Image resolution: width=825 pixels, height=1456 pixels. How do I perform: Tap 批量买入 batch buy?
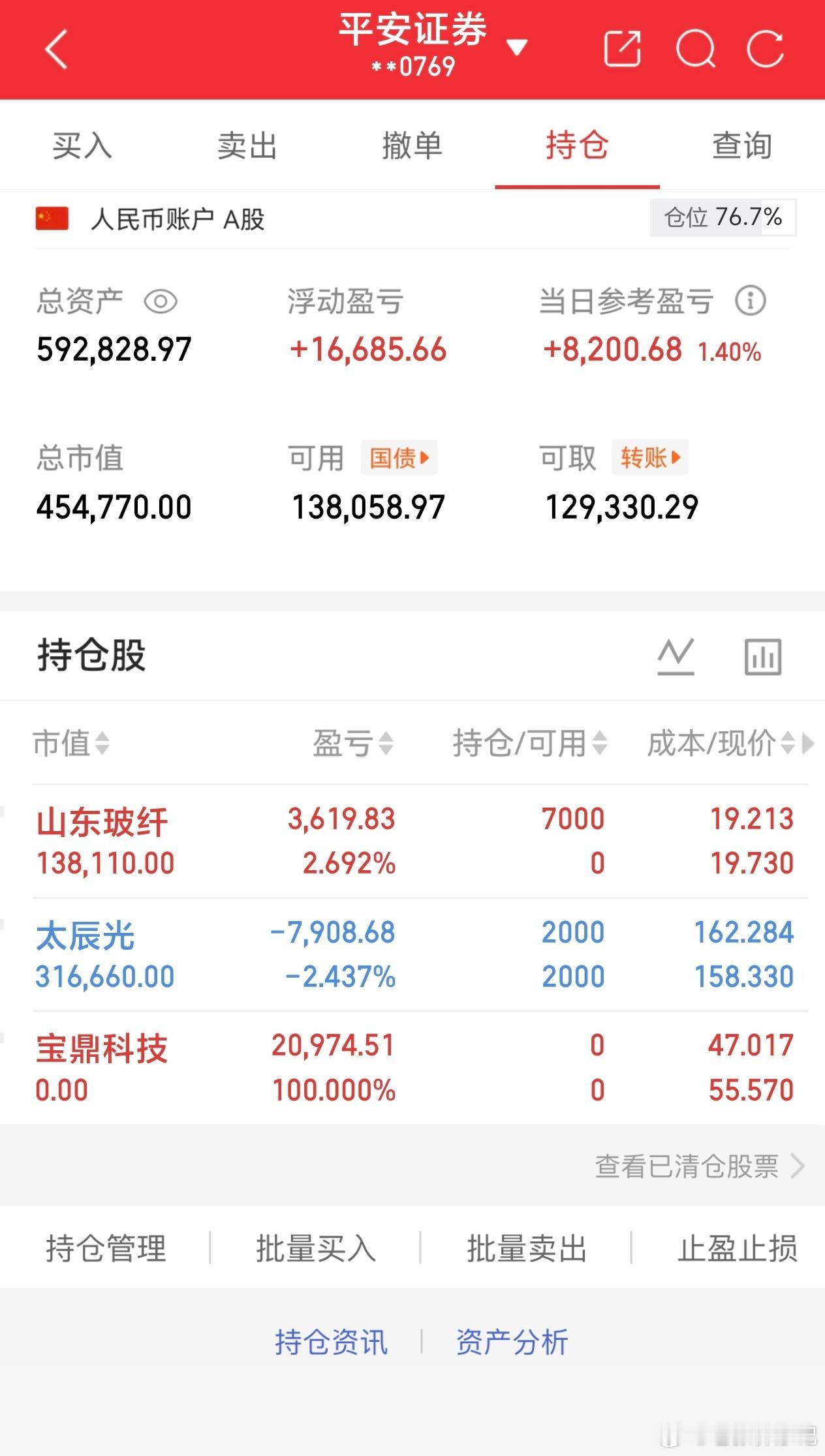[316, 1249]
